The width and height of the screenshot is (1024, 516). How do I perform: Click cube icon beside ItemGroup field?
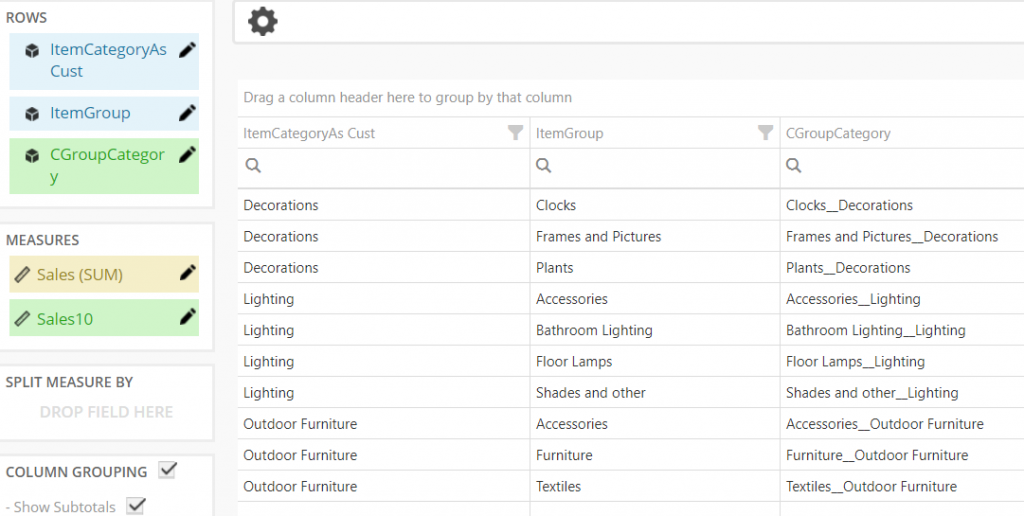(x=31, y=114)
